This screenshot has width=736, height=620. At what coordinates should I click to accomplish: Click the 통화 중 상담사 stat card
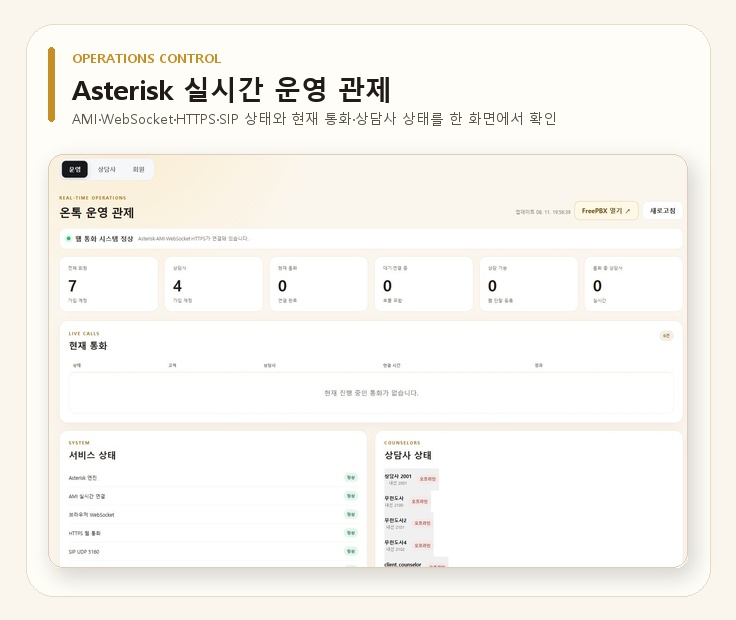(x=633, y=284)
